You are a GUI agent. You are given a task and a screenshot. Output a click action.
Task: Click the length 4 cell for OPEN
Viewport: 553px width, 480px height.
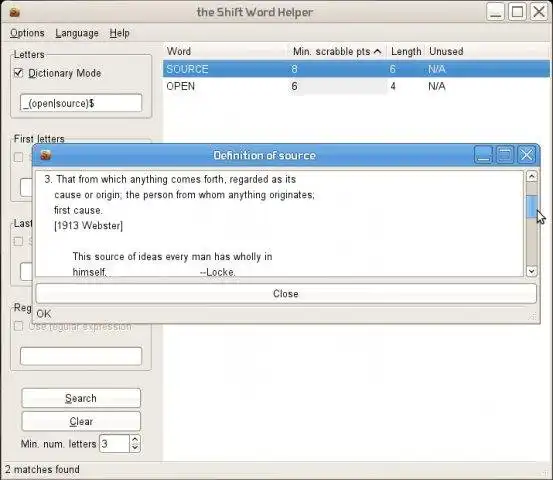pos(393,86)
